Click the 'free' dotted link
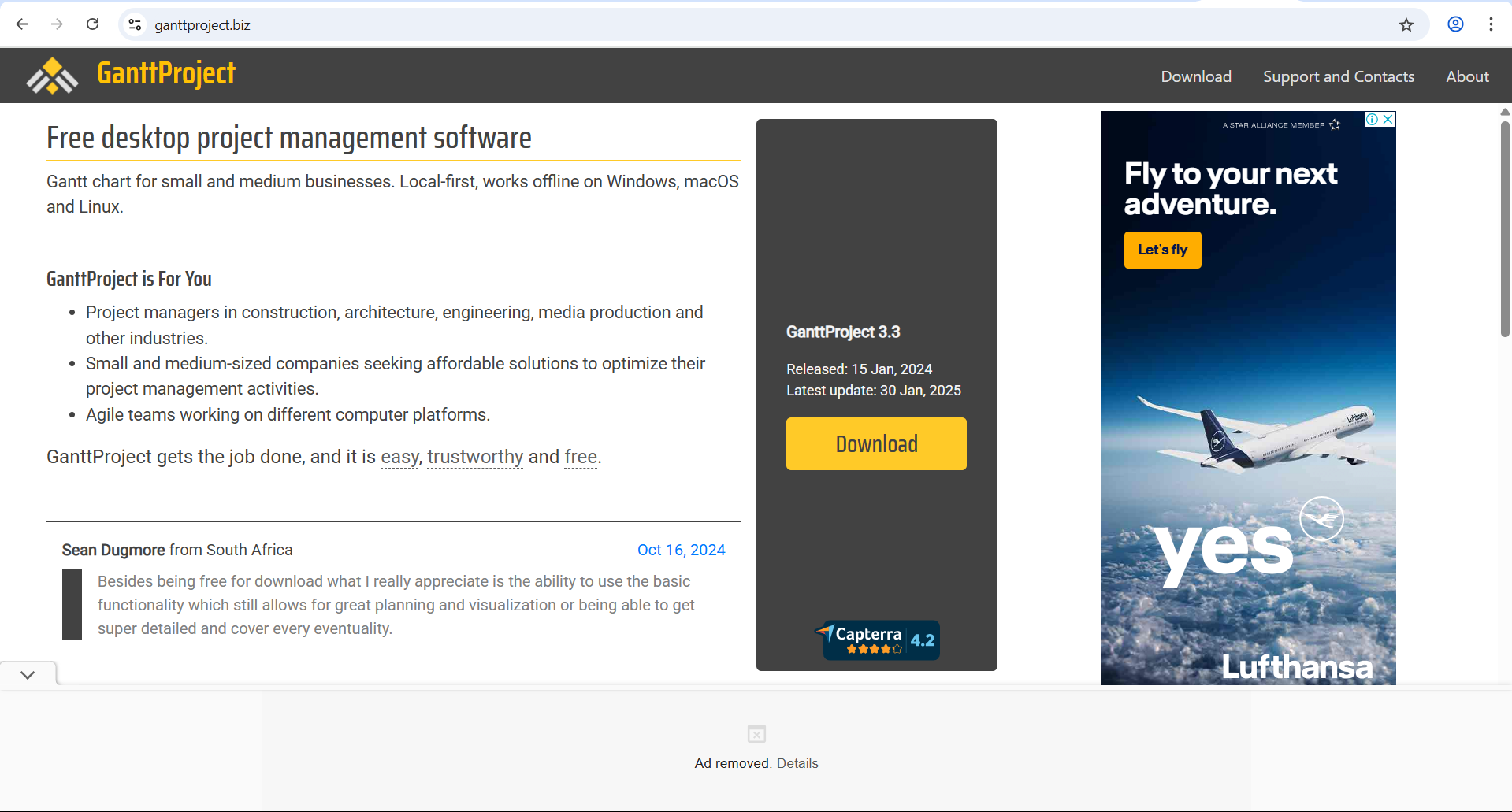 tap(581, 457)
